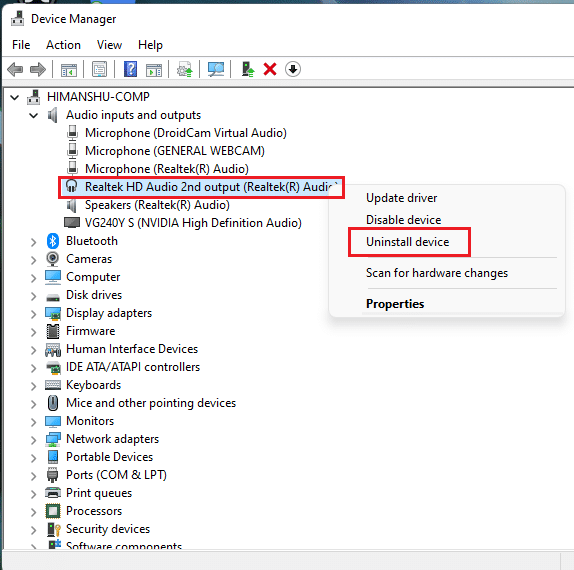Image resolution: width=574 pixels, height=570 pixels.
Task: Select the Monitors category label
Action: tap(90, 421)
